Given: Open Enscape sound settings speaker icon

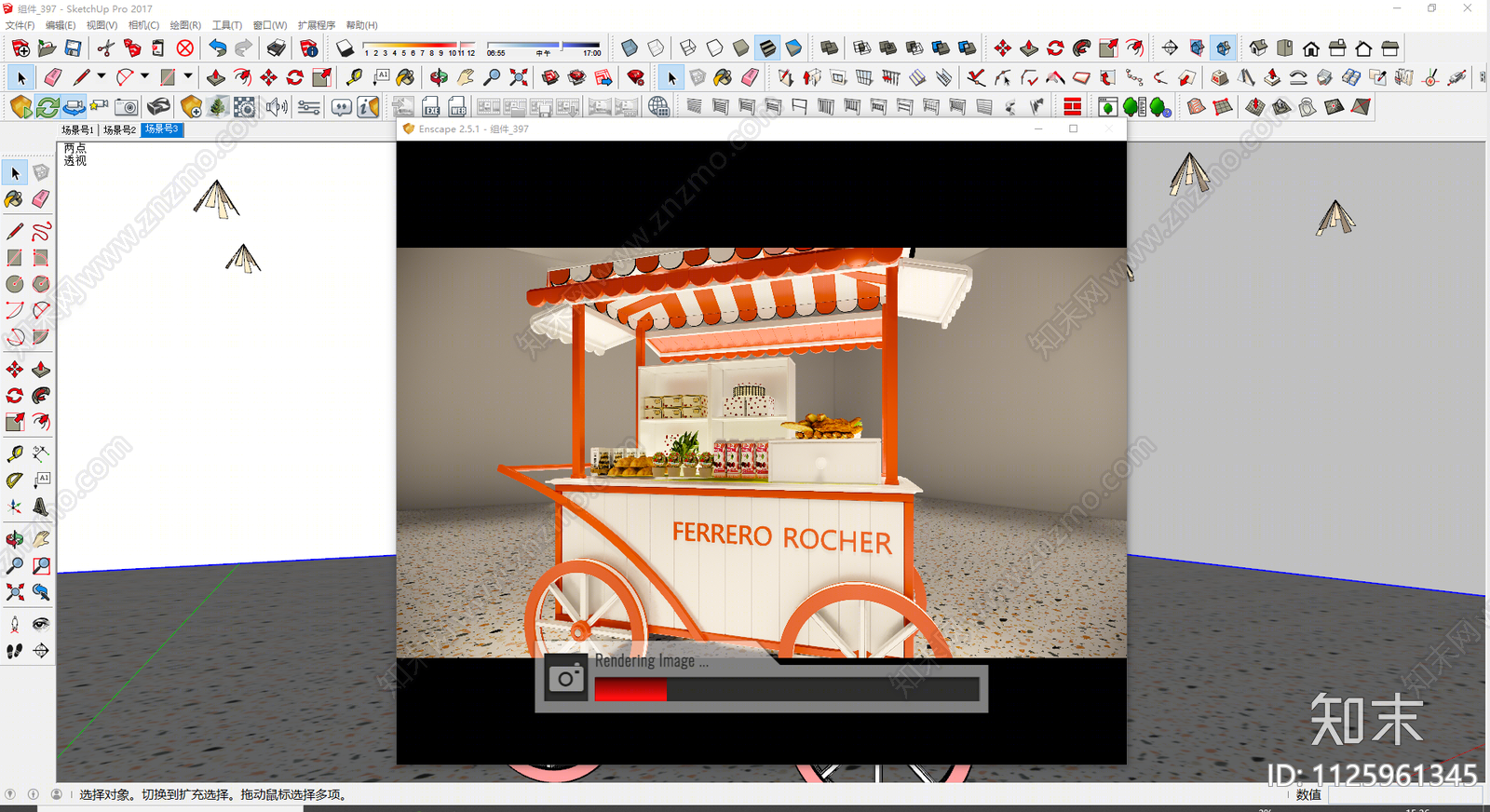Looking at the screenshot, I should point(277,107).
